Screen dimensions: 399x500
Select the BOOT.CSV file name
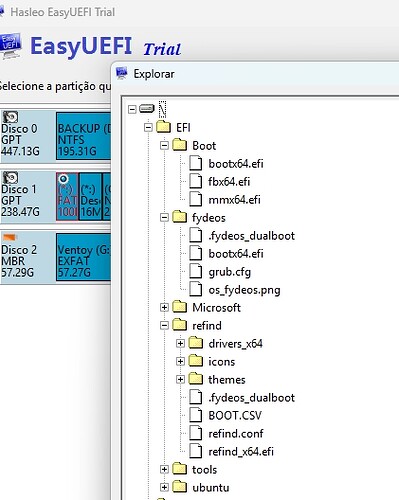tap(235, 416)
